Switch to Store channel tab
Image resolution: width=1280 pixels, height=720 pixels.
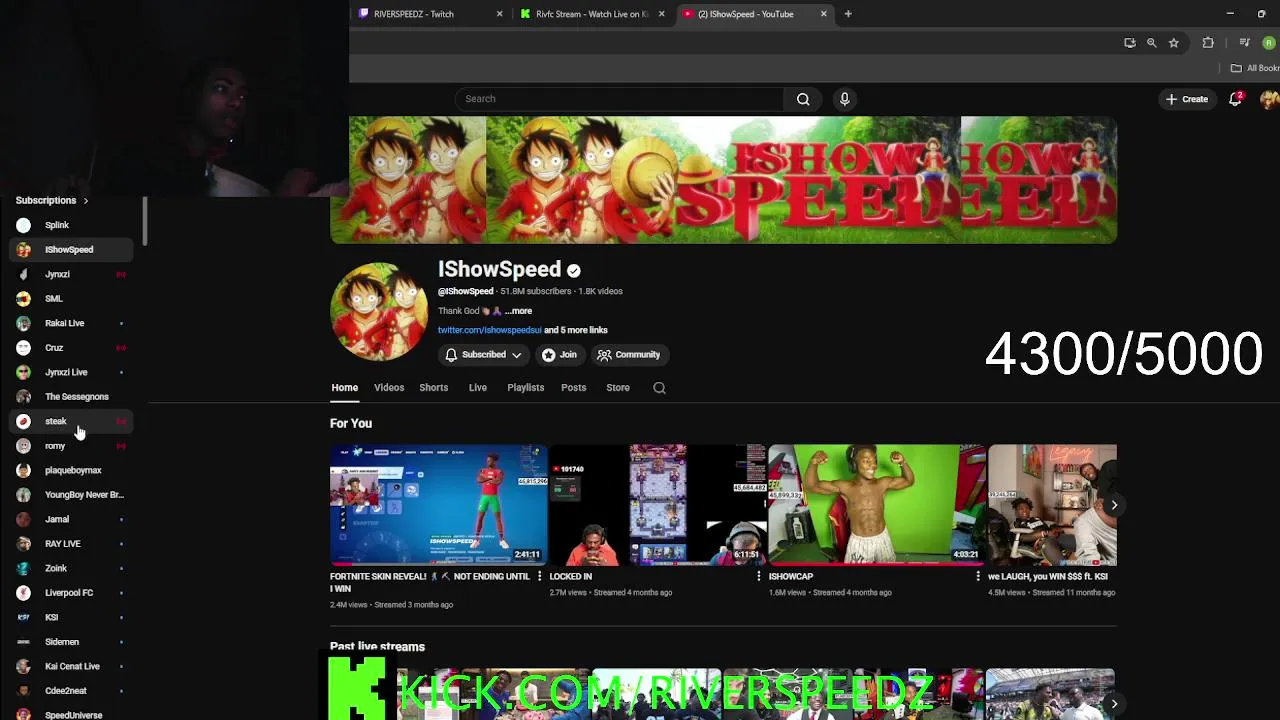[x=618, y=388]
